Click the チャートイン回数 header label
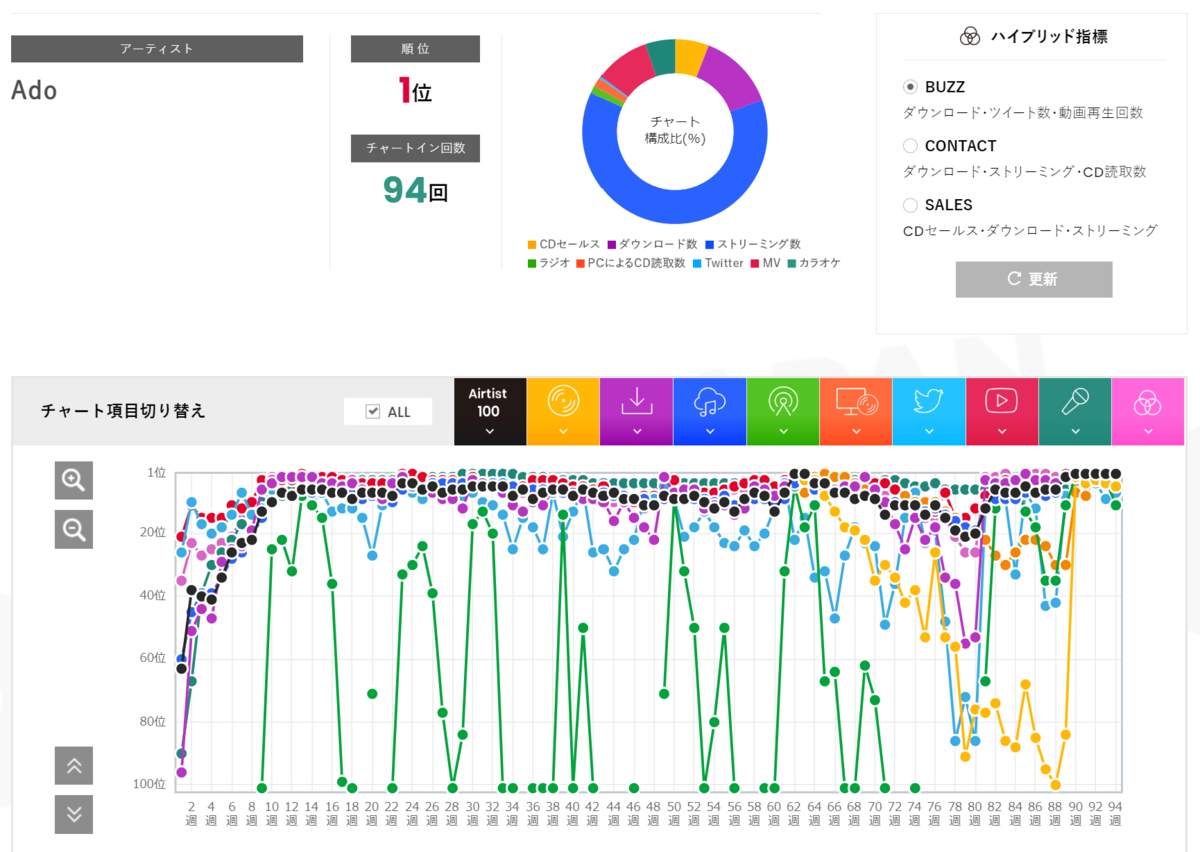Screen dimensions: 1200x852 [x=415, y=148]
